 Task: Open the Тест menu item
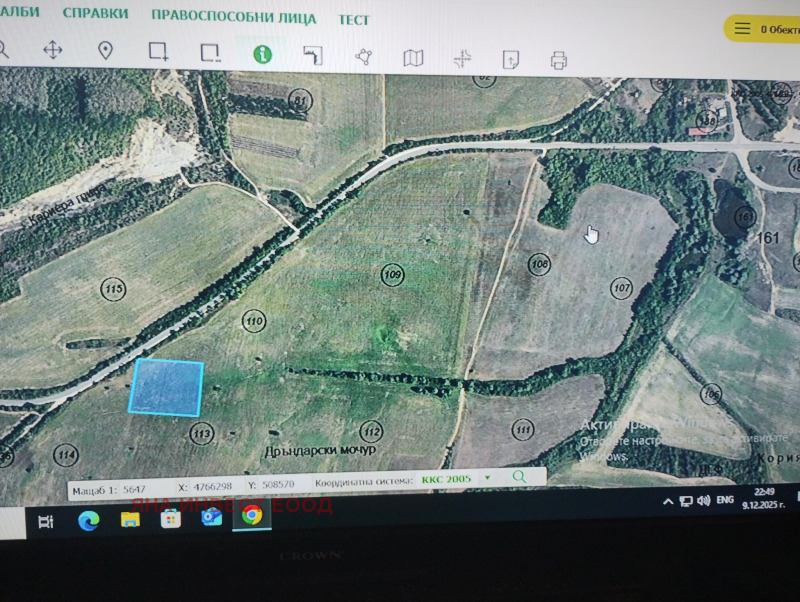point(354,19)
